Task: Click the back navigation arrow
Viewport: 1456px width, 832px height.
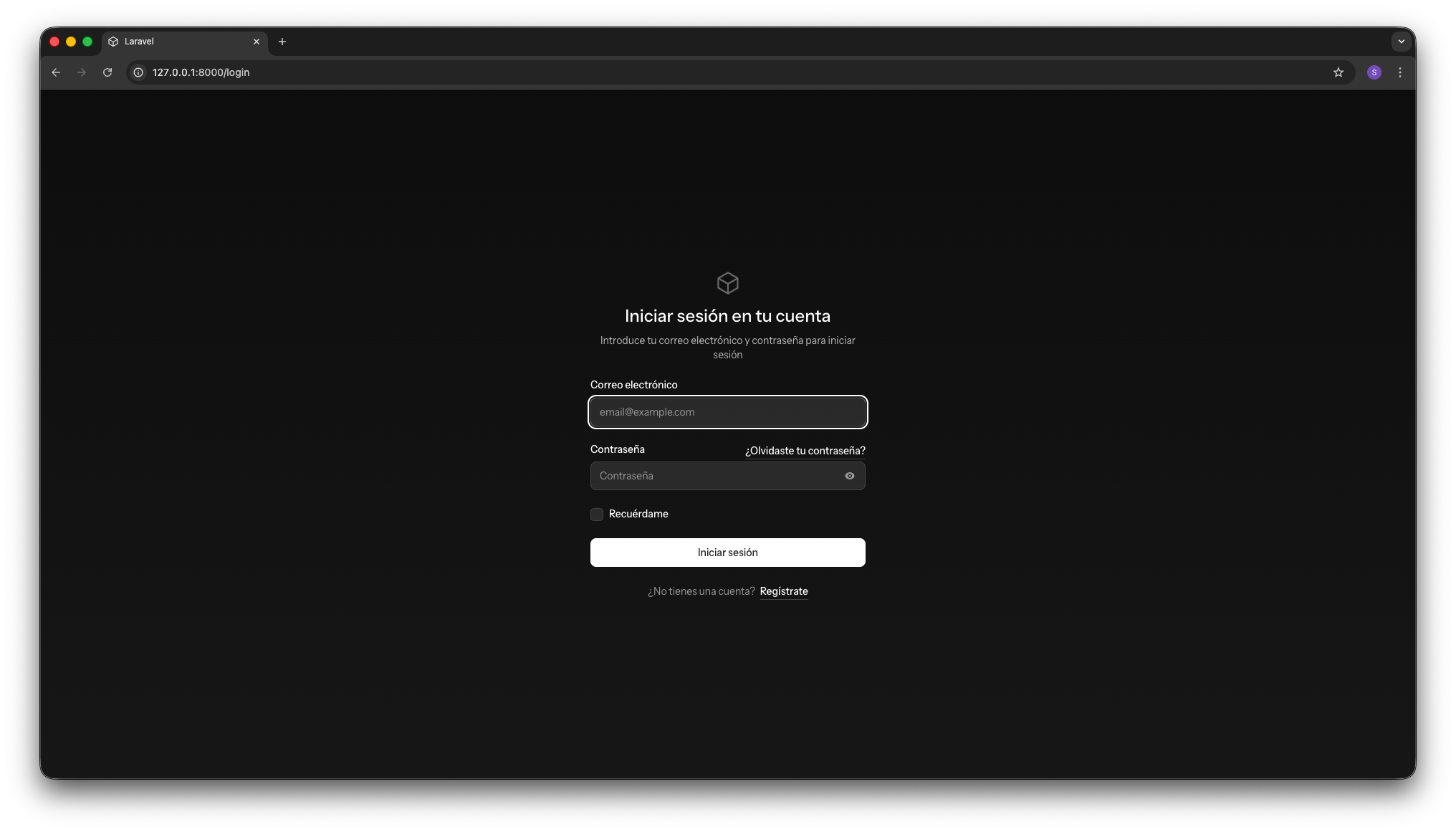Action: pyautogui.click(x=55, y=72)
